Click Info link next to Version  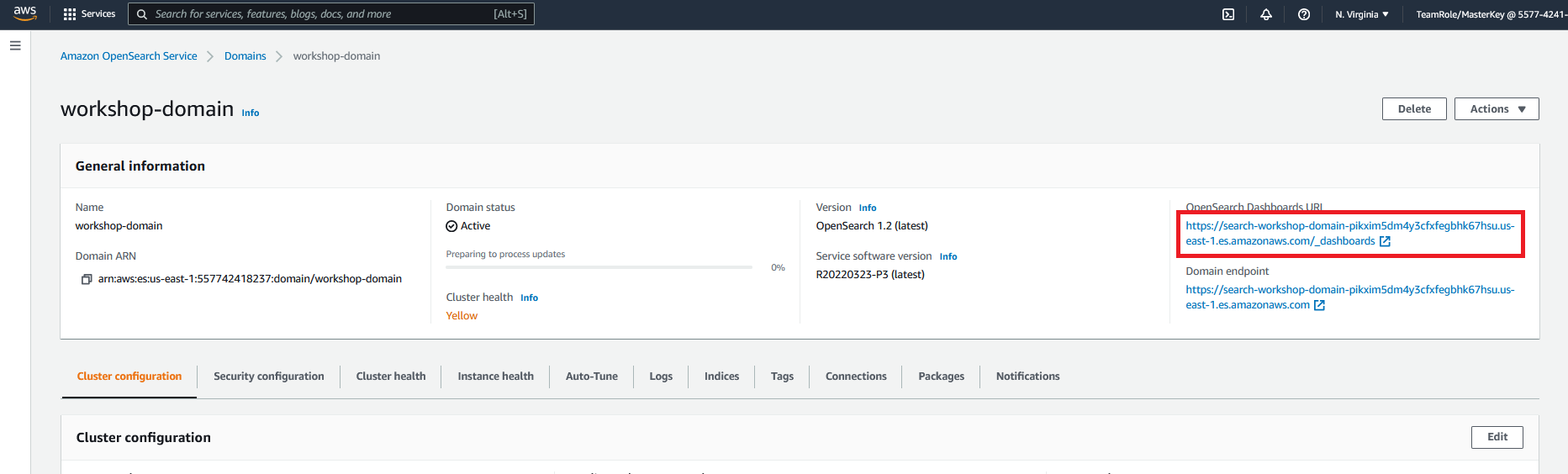pyautogui.click(x=868, y=208)
